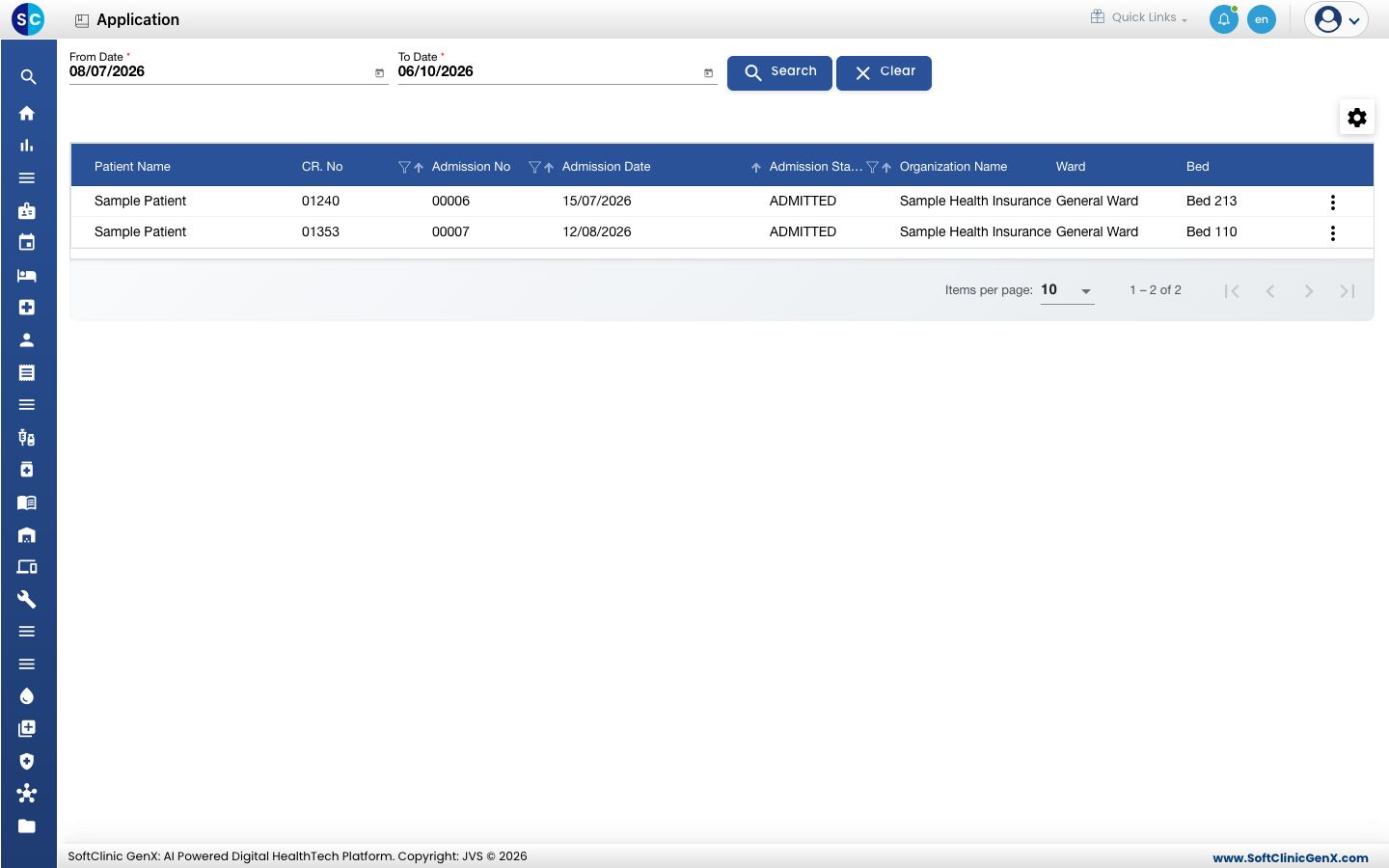1389x868 pixels.
Task: Sort by Admission Date column header
Action: pos(606,167)
